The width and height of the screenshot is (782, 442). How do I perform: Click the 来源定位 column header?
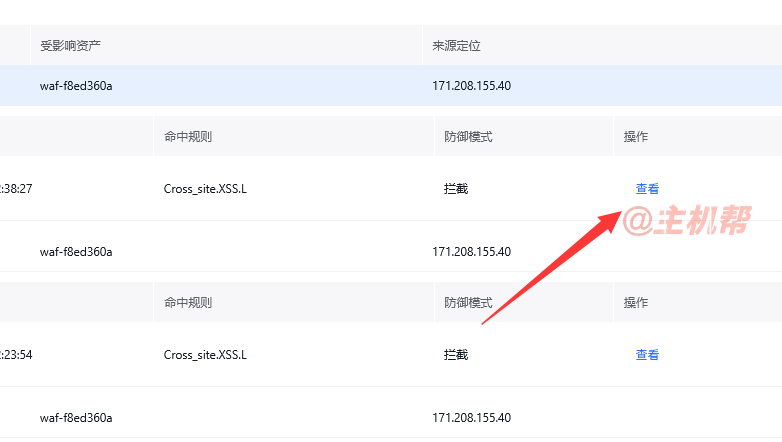click(456, 46)
